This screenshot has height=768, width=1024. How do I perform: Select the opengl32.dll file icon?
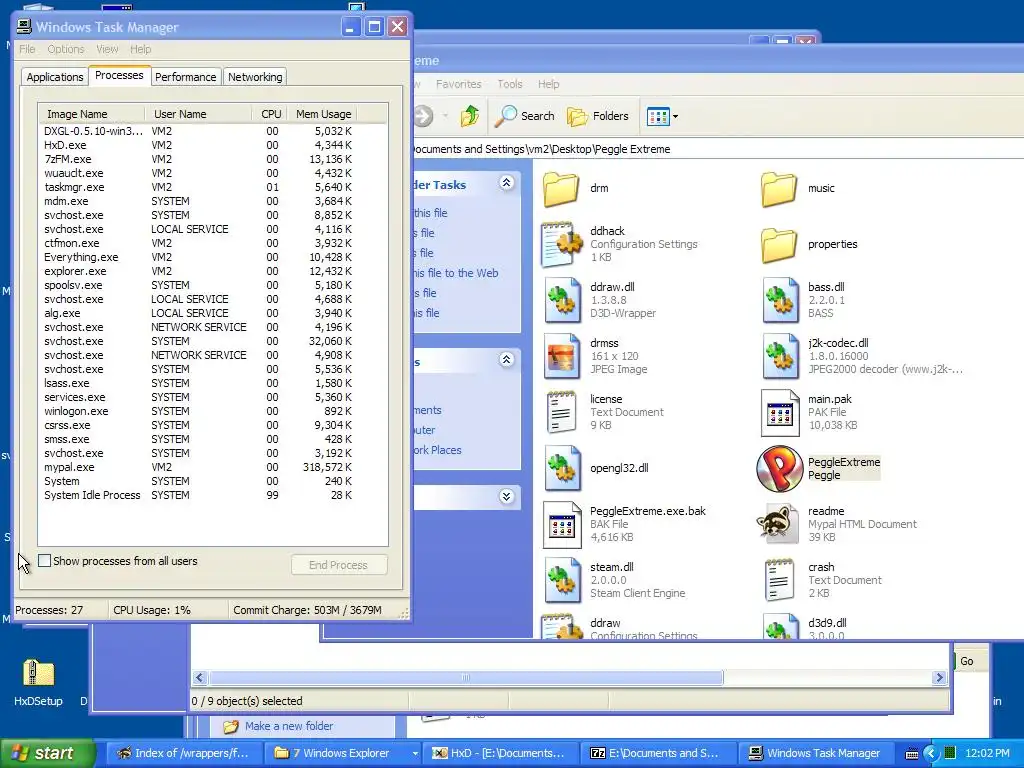(x=562, y=468)
